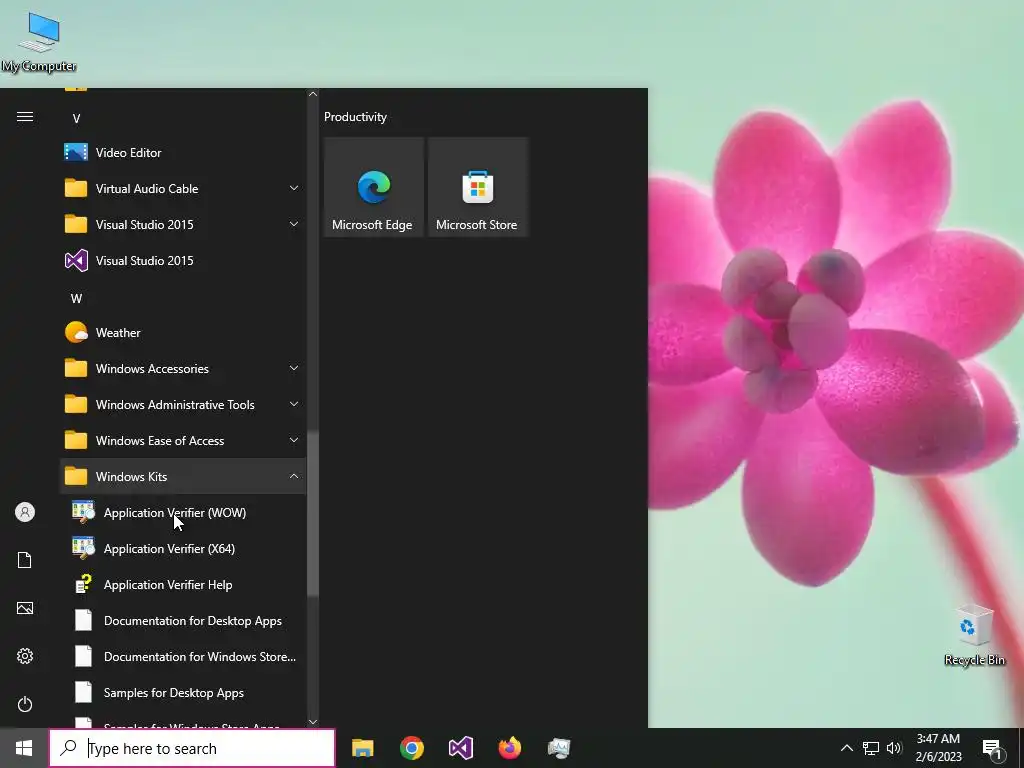Viewport: 1024px width, 768px height.
Task: Click the Power icon in Start sidebar
Action: pos(25,704)
